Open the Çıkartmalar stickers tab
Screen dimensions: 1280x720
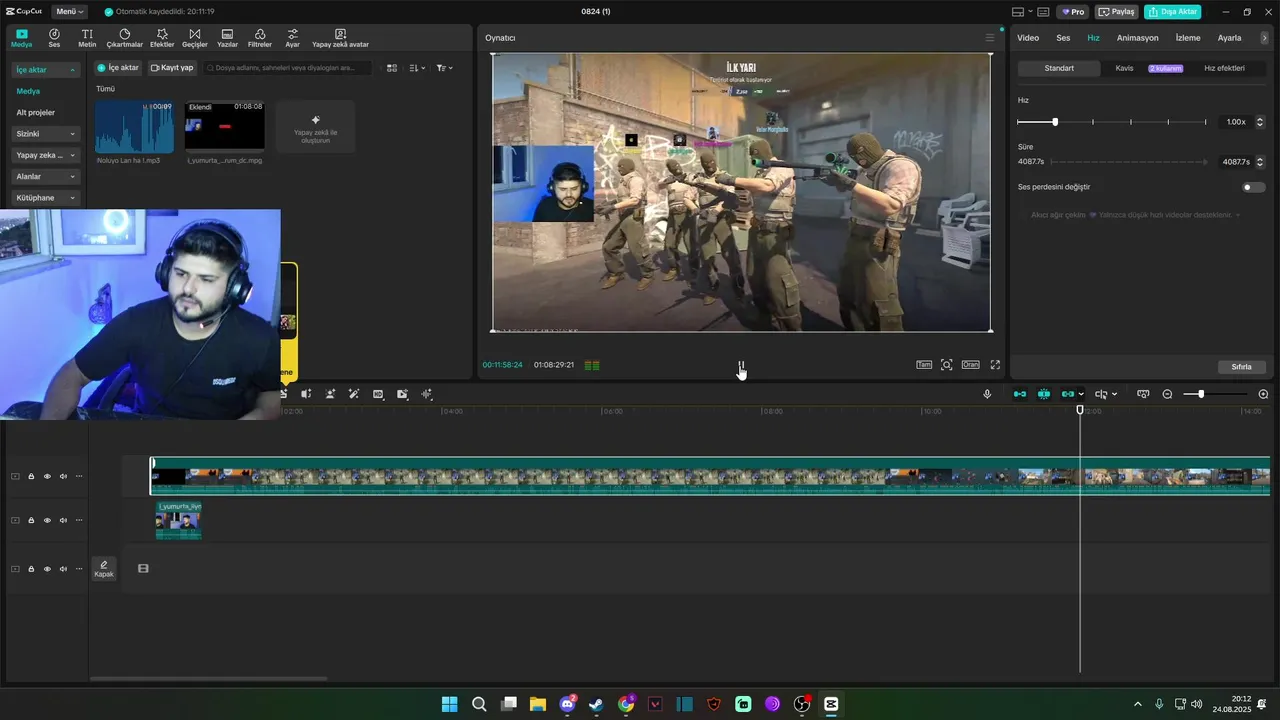tap(125, 38)
